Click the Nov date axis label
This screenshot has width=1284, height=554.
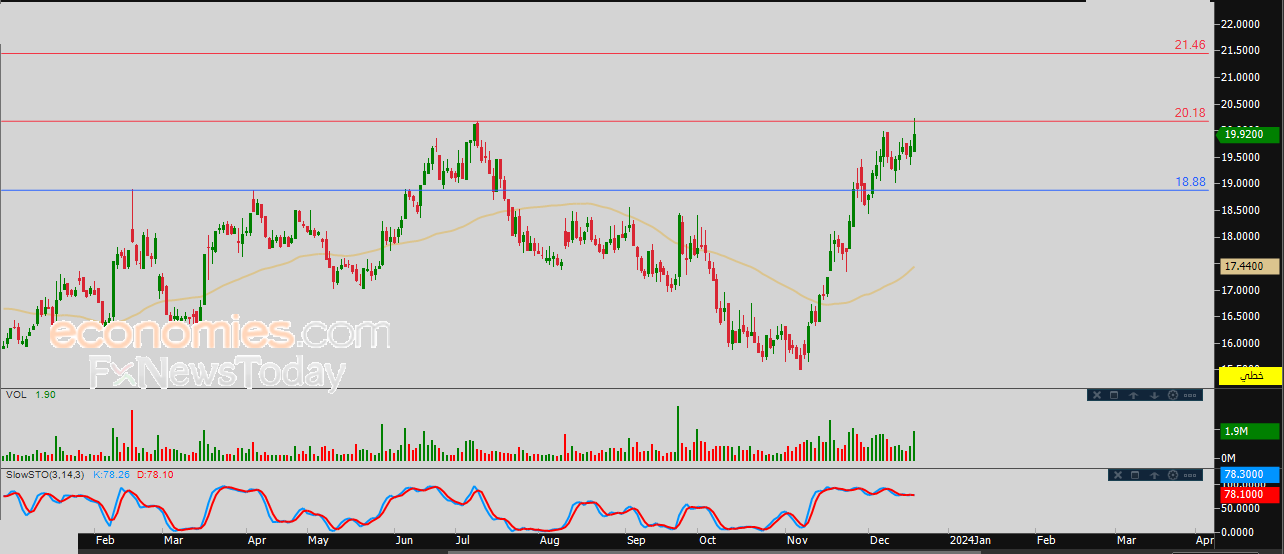pyautogui.click(x=797, y=540)
